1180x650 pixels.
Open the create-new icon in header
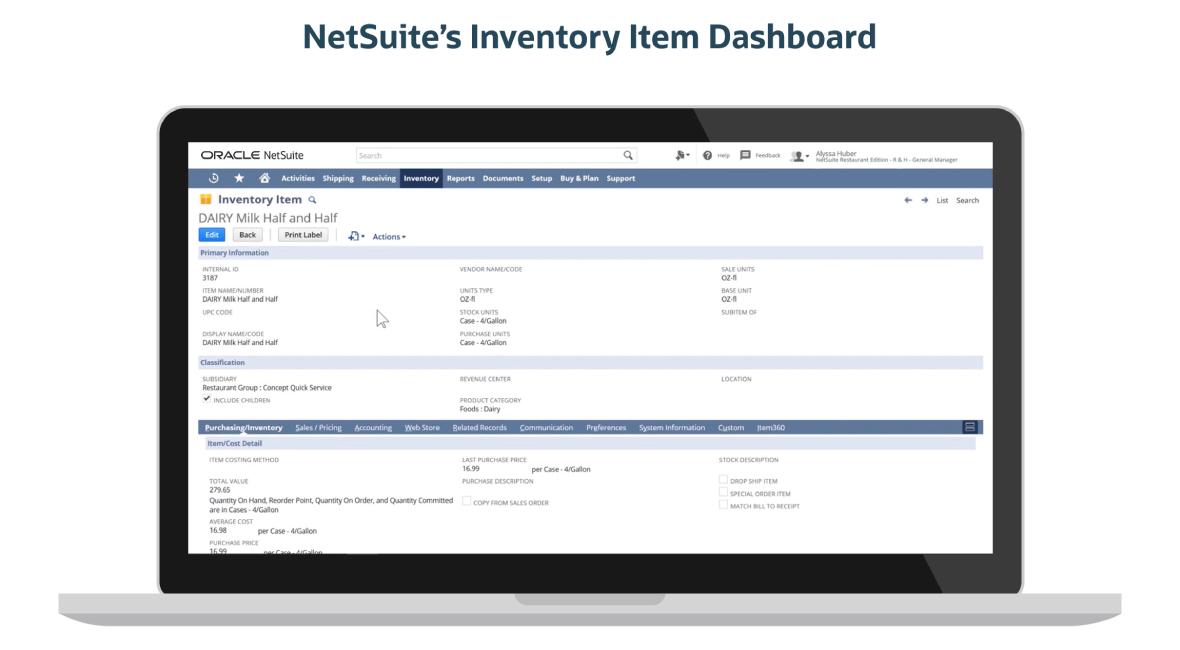[x=682, y=156]
